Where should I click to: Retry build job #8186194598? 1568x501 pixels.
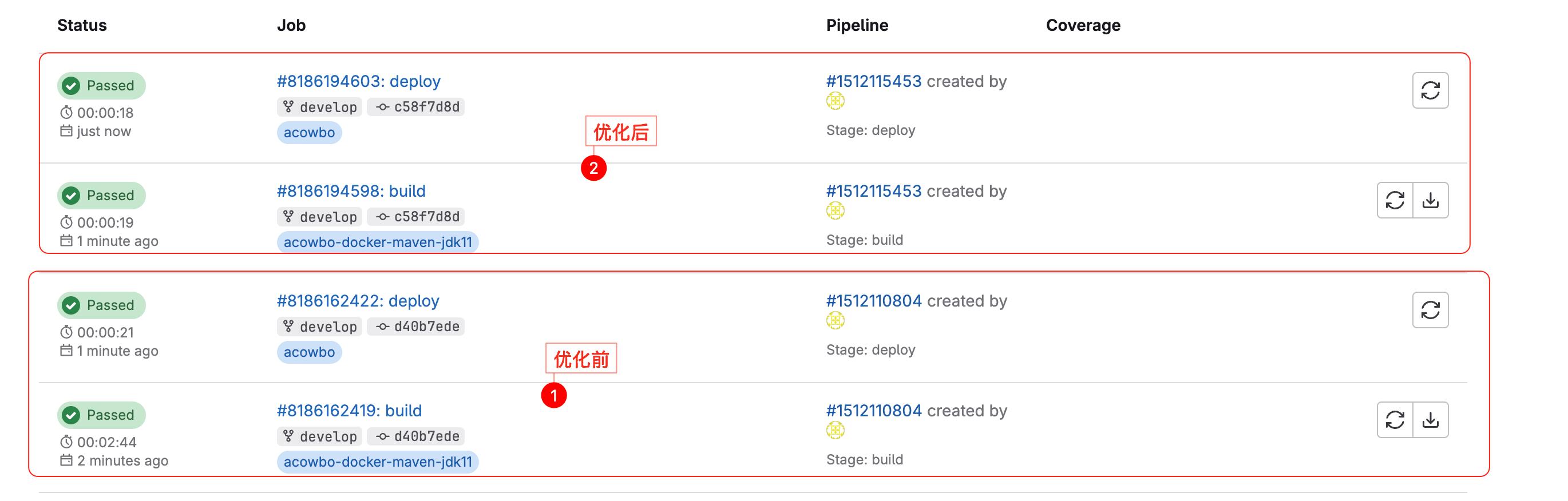coord(1395,200)
